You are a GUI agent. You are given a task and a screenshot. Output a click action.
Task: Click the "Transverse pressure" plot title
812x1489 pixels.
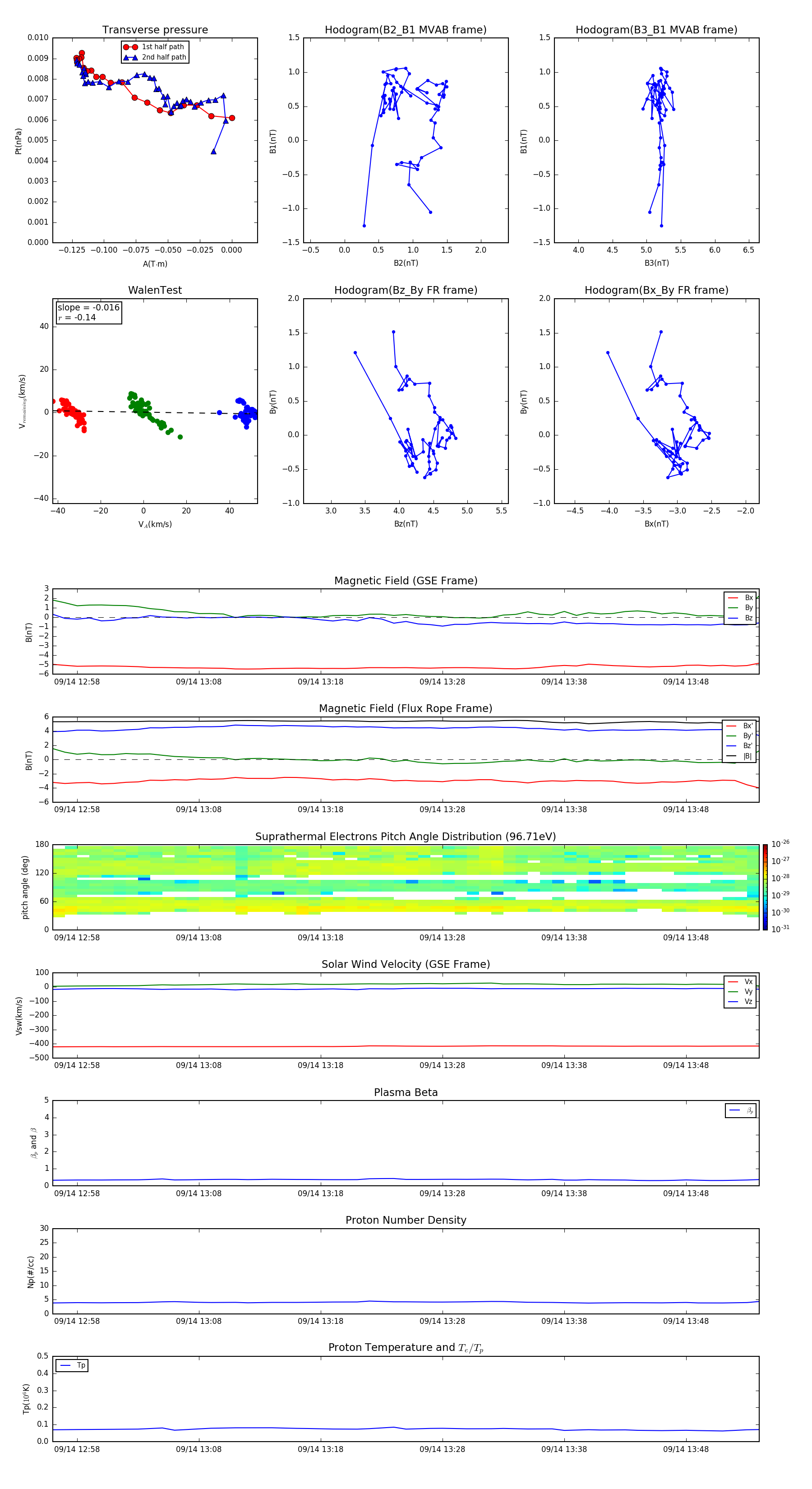tap(155, 30)
